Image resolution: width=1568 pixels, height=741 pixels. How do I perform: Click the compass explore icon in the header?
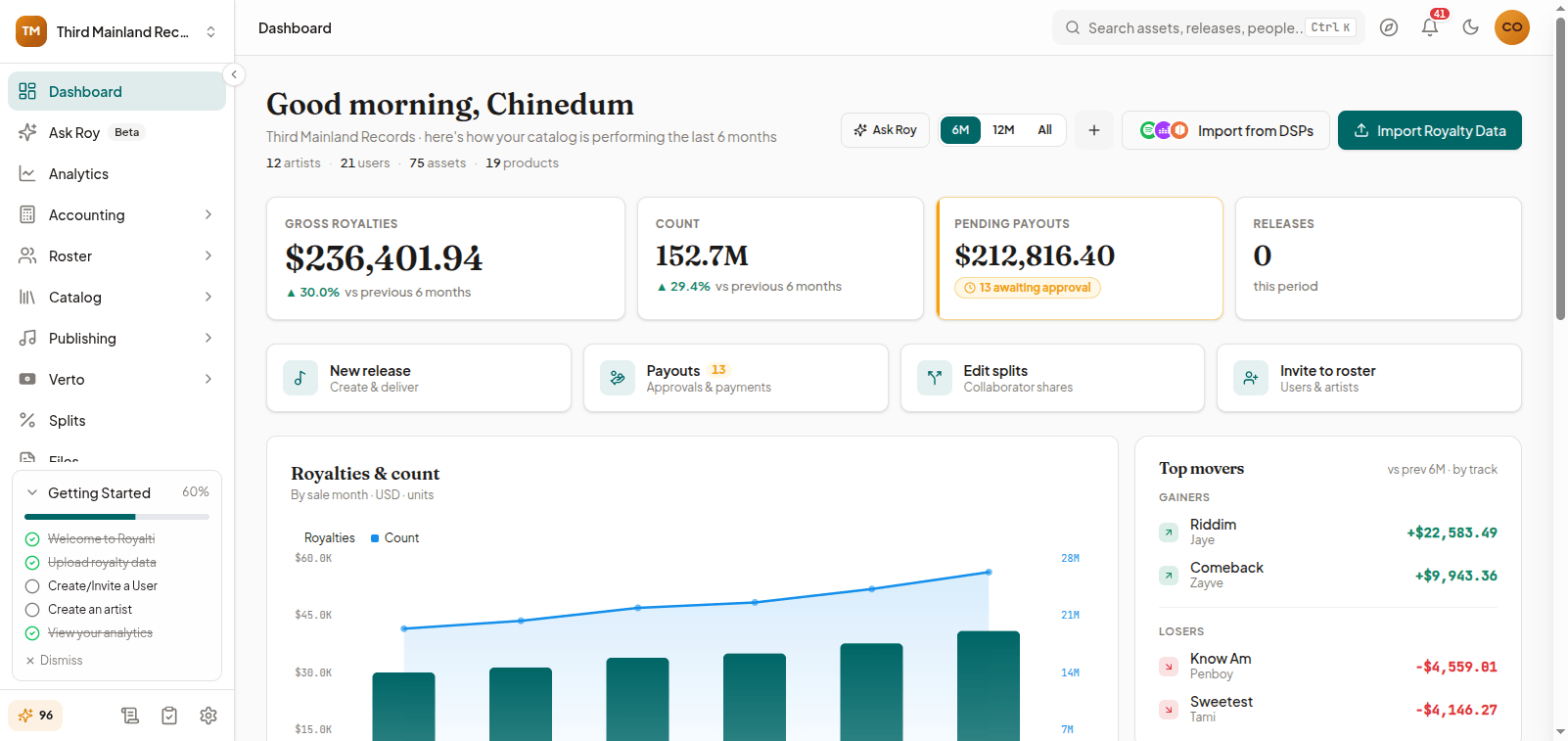click(1389, 27)
